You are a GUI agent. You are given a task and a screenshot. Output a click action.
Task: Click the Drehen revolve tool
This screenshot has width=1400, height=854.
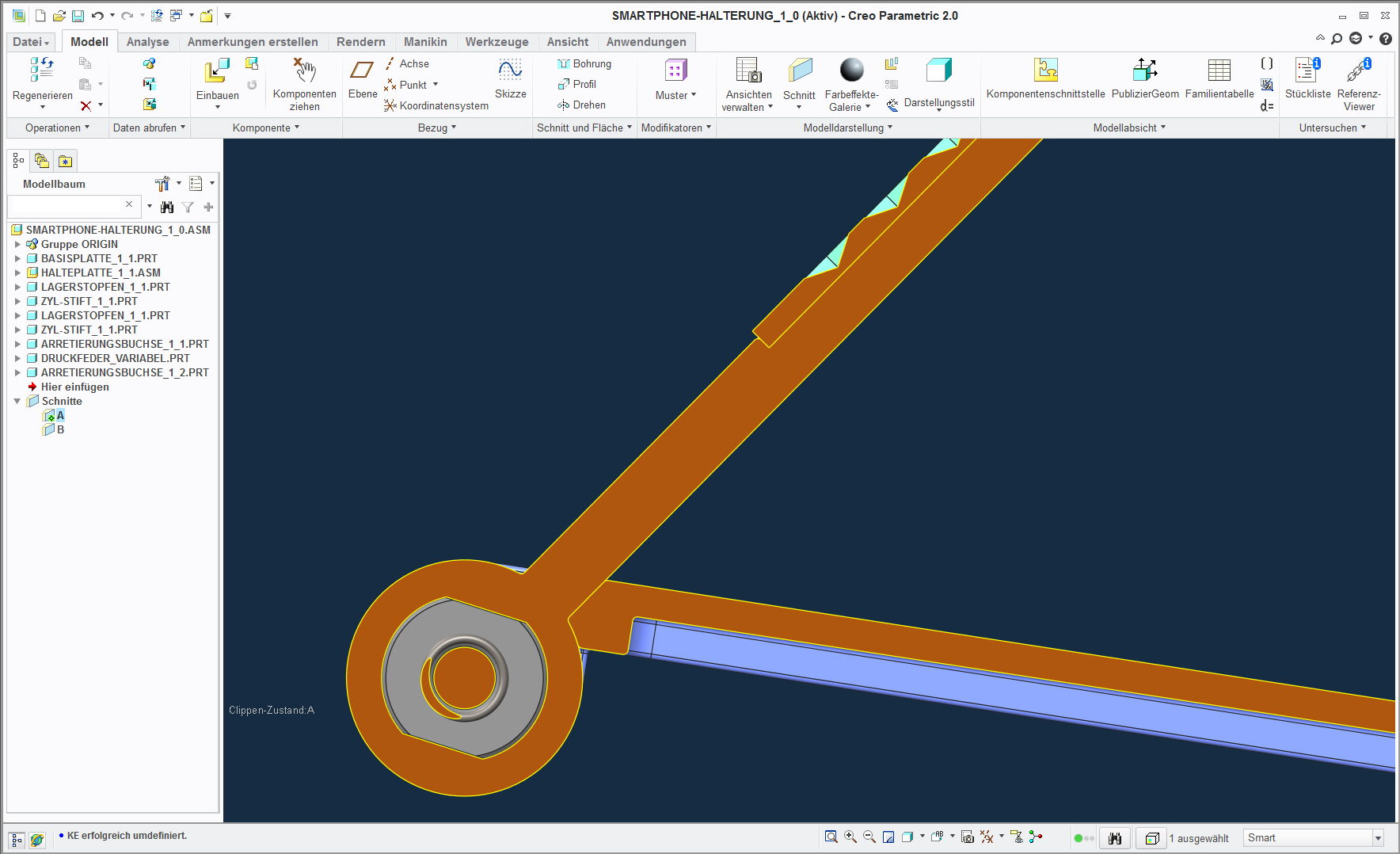(x=581, y=105)
